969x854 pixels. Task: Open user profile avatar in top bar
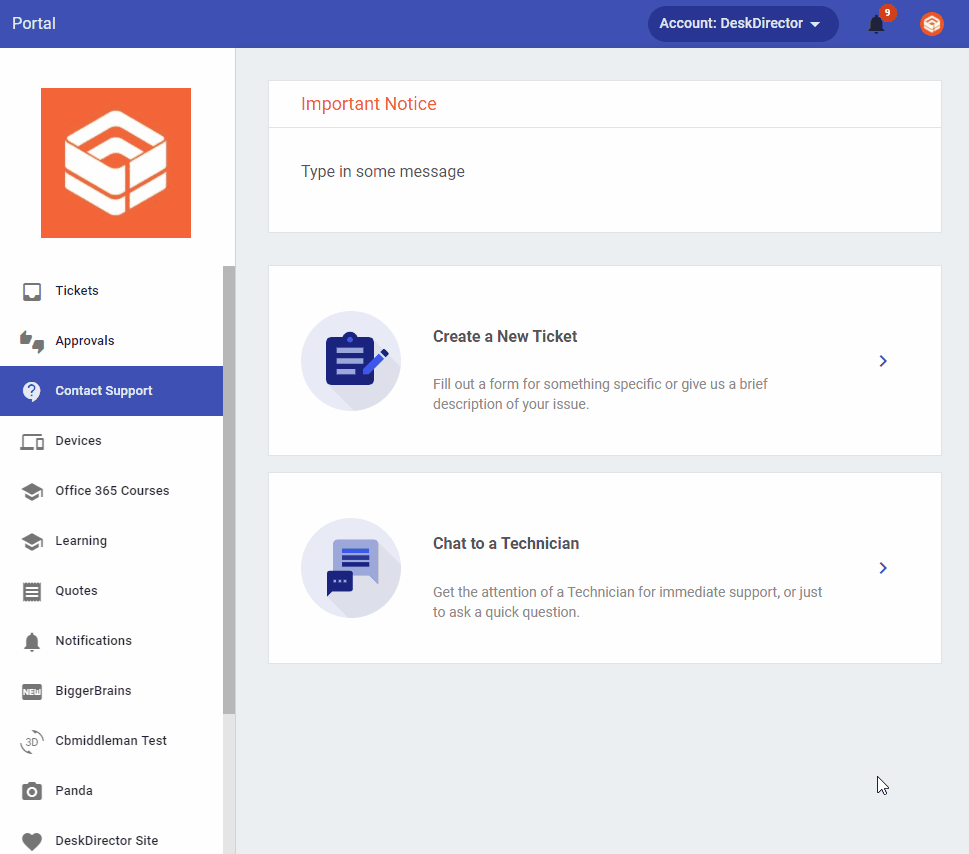point(932,24)
